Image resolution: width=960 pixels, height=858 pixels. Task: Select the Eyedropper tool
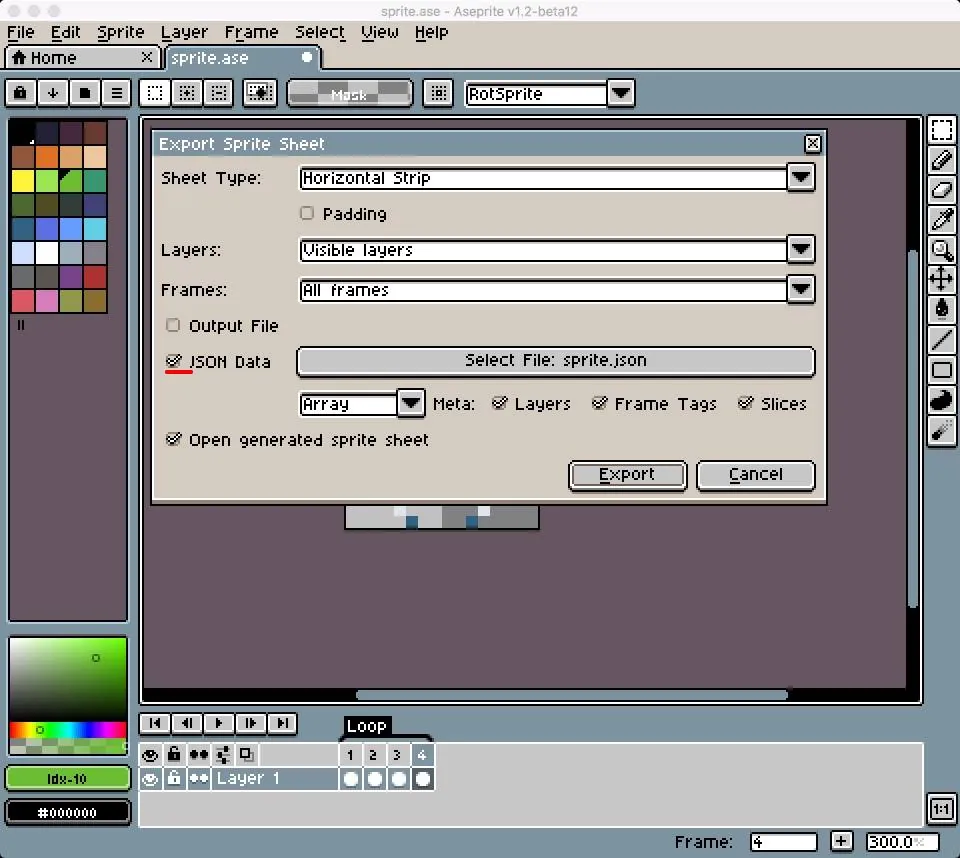click(942, 219)
